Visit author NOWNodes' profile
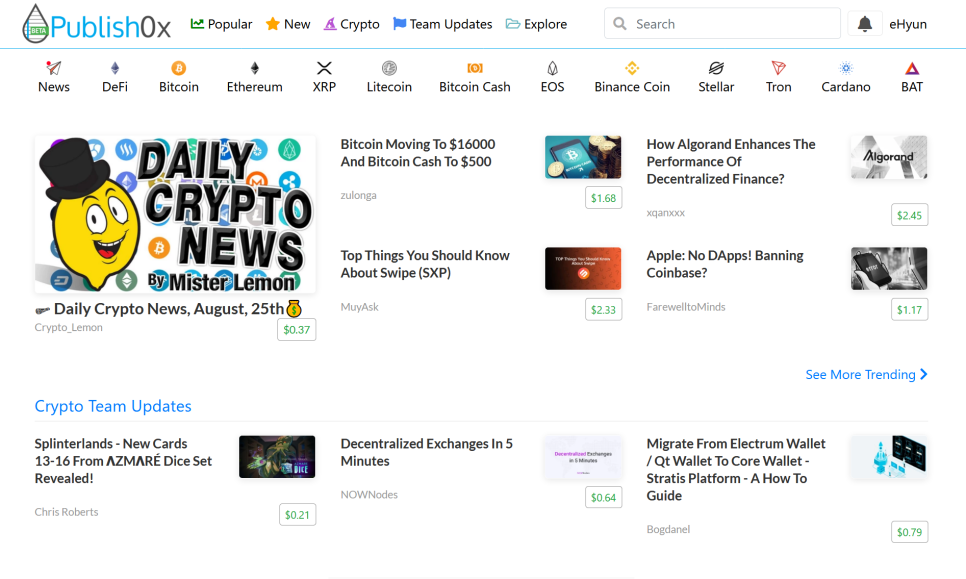The image size is (966, 579). 369,495
